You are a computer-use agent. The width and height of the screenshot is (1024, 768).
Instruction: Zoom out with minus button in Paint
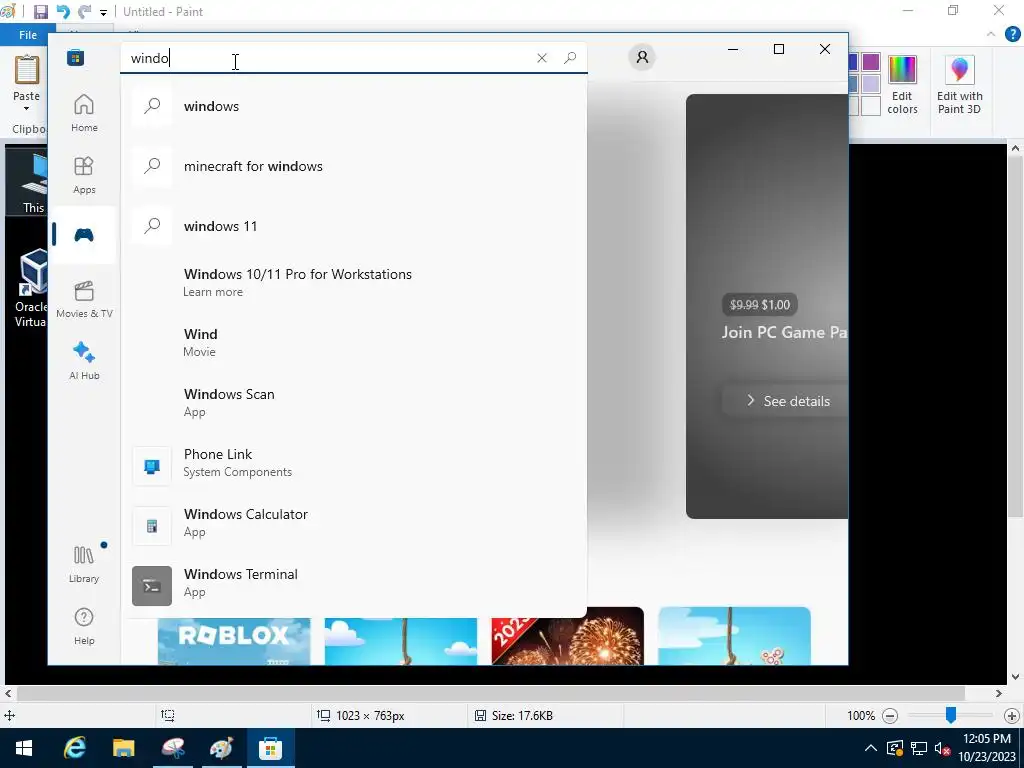[x=889, y=716]
